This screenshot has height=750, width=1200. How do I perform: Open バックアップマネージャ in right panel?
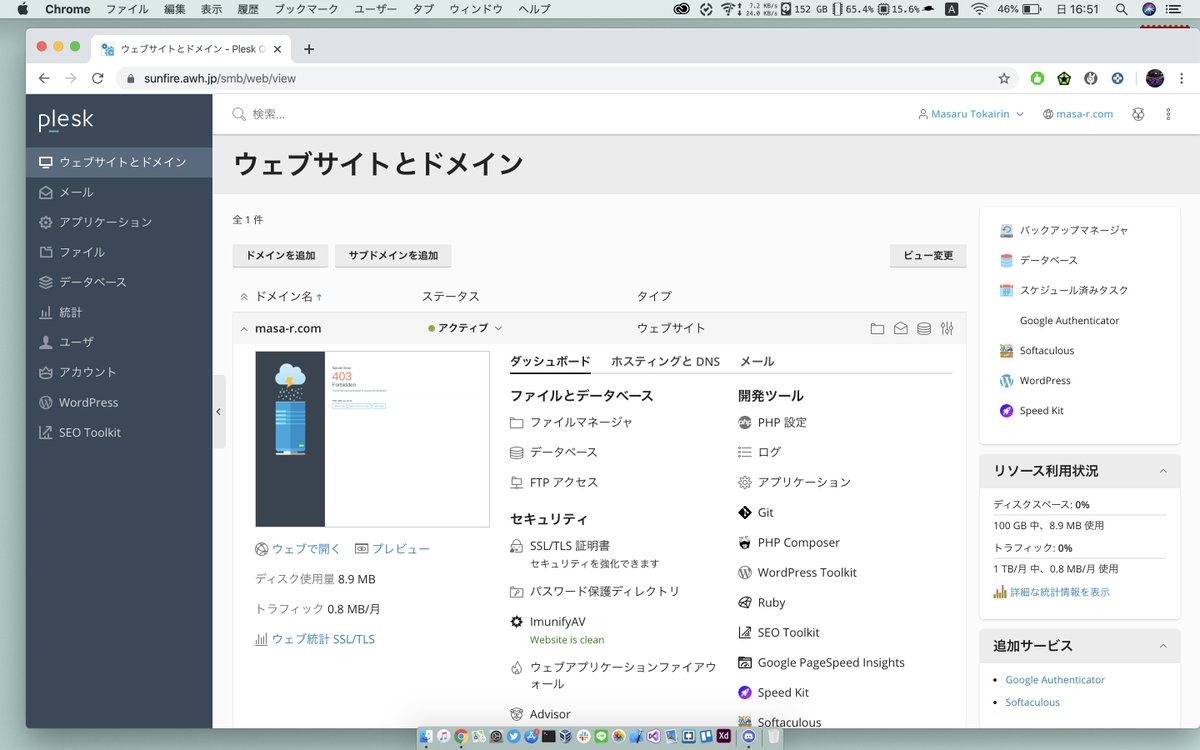[1064, 230]
